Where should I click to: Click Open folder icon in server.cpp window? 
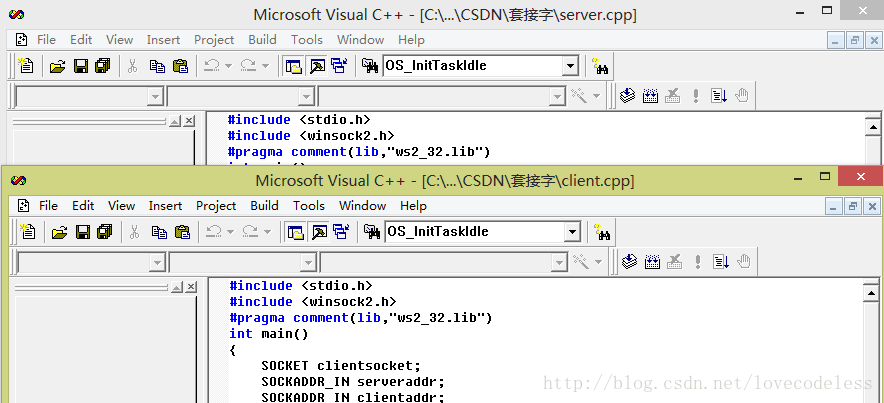[x=57, y=66]
